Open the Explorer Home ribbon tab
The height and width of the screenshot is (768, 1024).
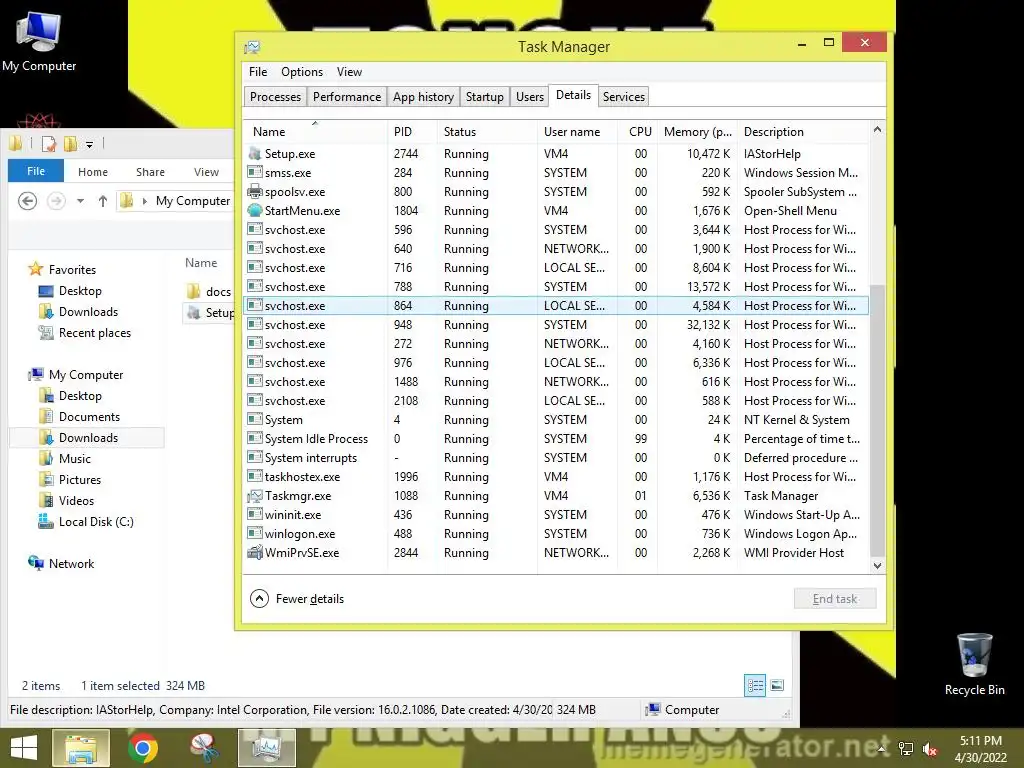(x=93, y=172)
